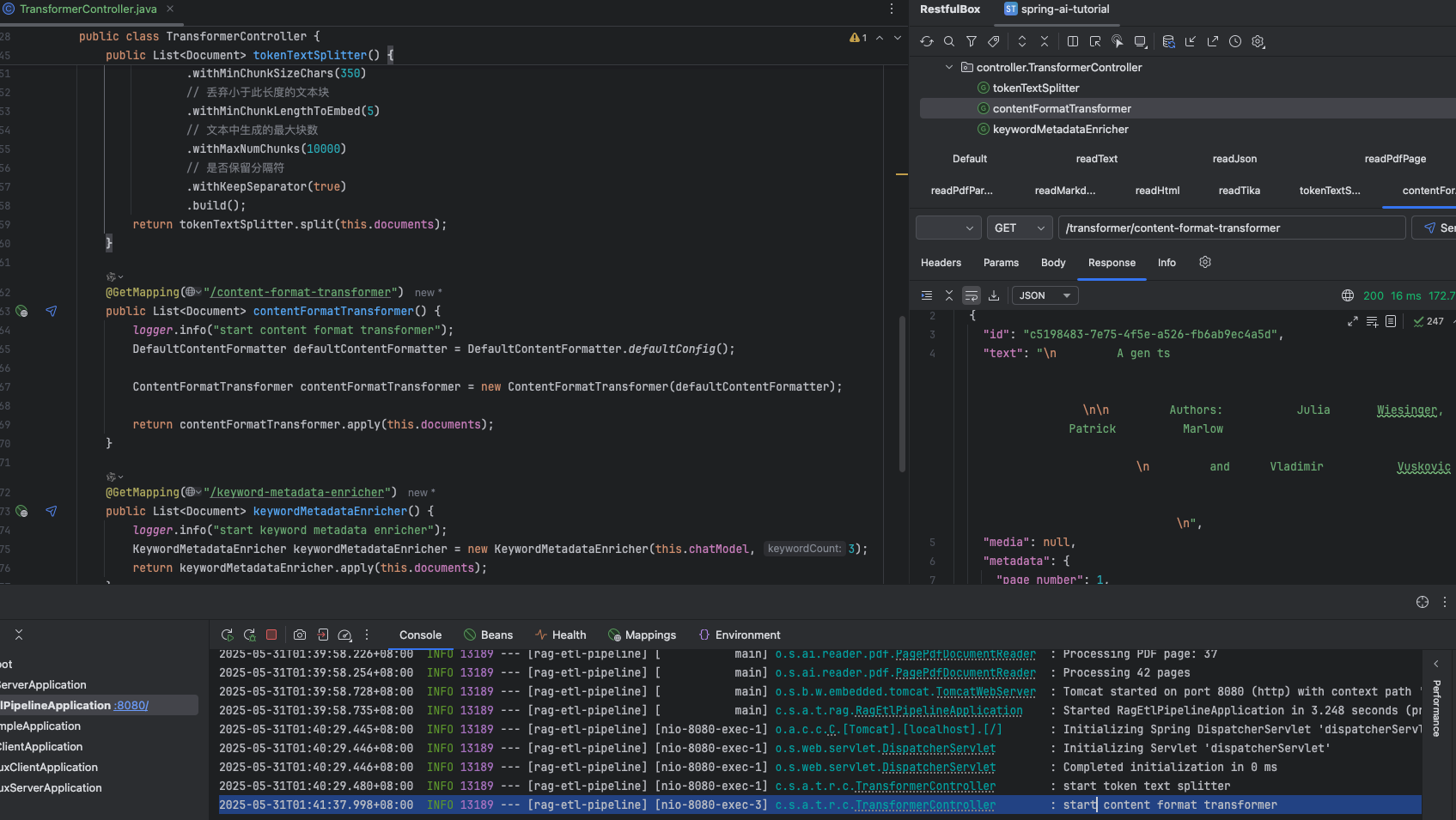
Task: Click gutter send icon beside keywordMetadataEnricher method
Action: [52, 511]
